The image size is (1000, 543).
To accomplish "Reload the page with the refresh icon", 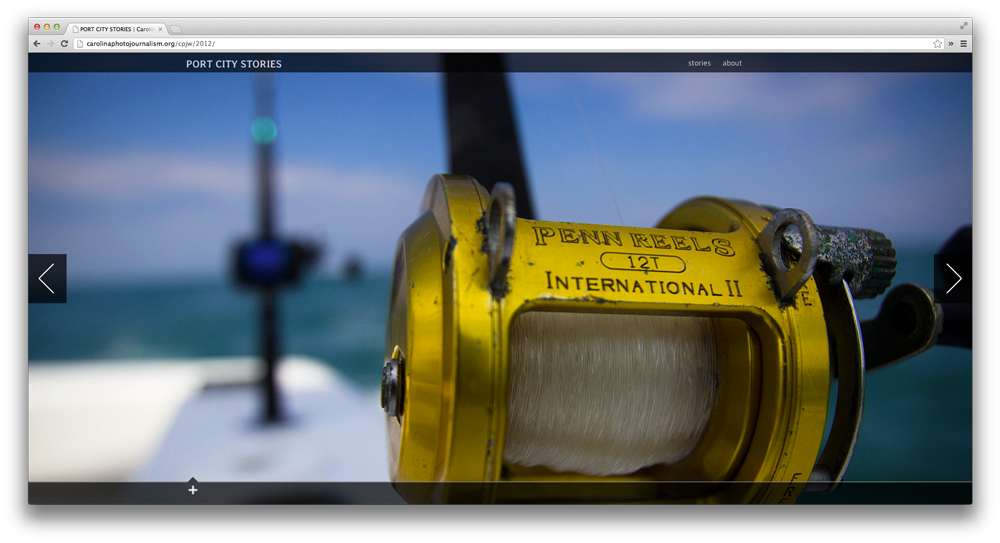I will [64, 43].
